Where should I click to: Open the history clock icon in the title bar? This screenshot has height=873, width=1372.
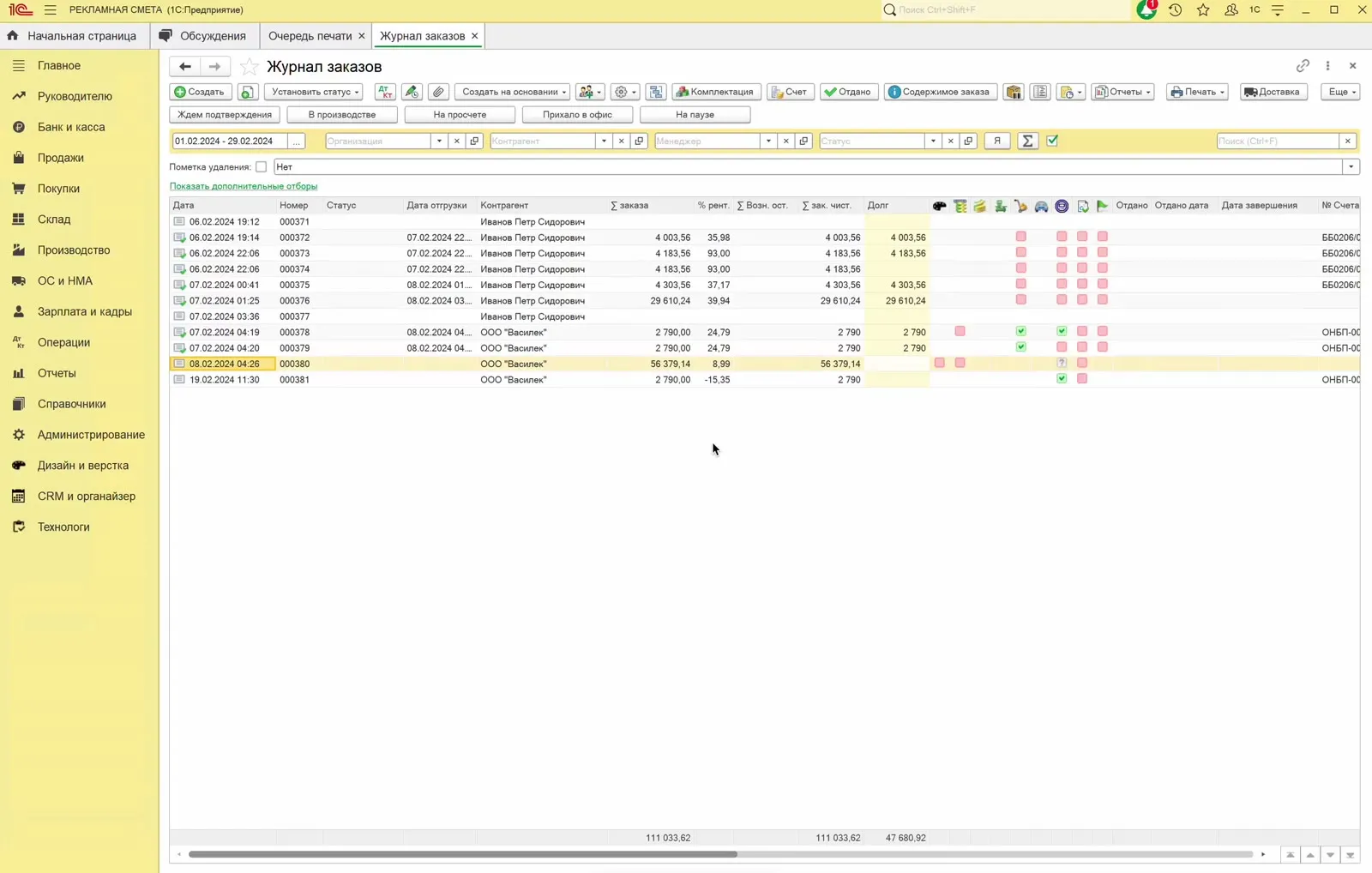click(x=1175, y=9)
